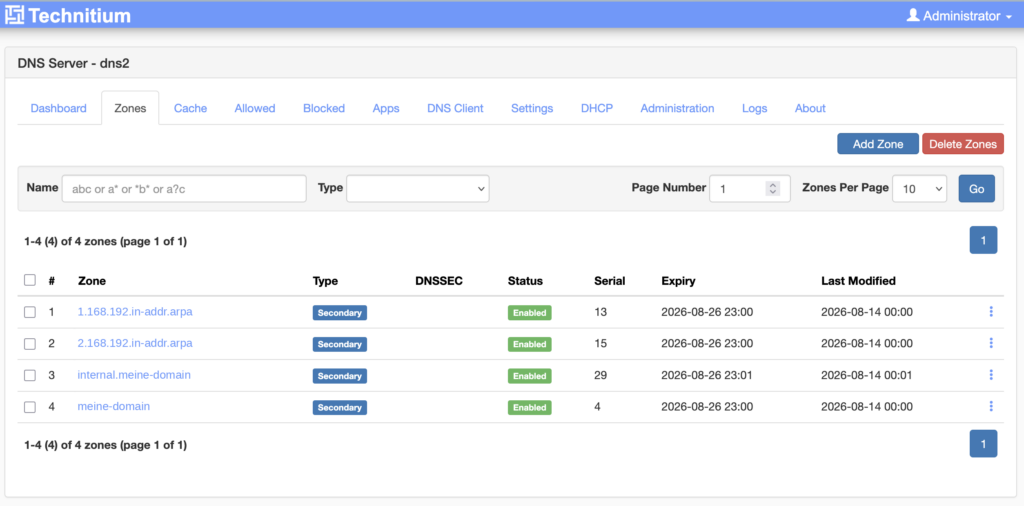Image resolution: width=1024 pixels, height=506 pixels.
Task: Open the DNS Client tab
Action: coord(455,108)
